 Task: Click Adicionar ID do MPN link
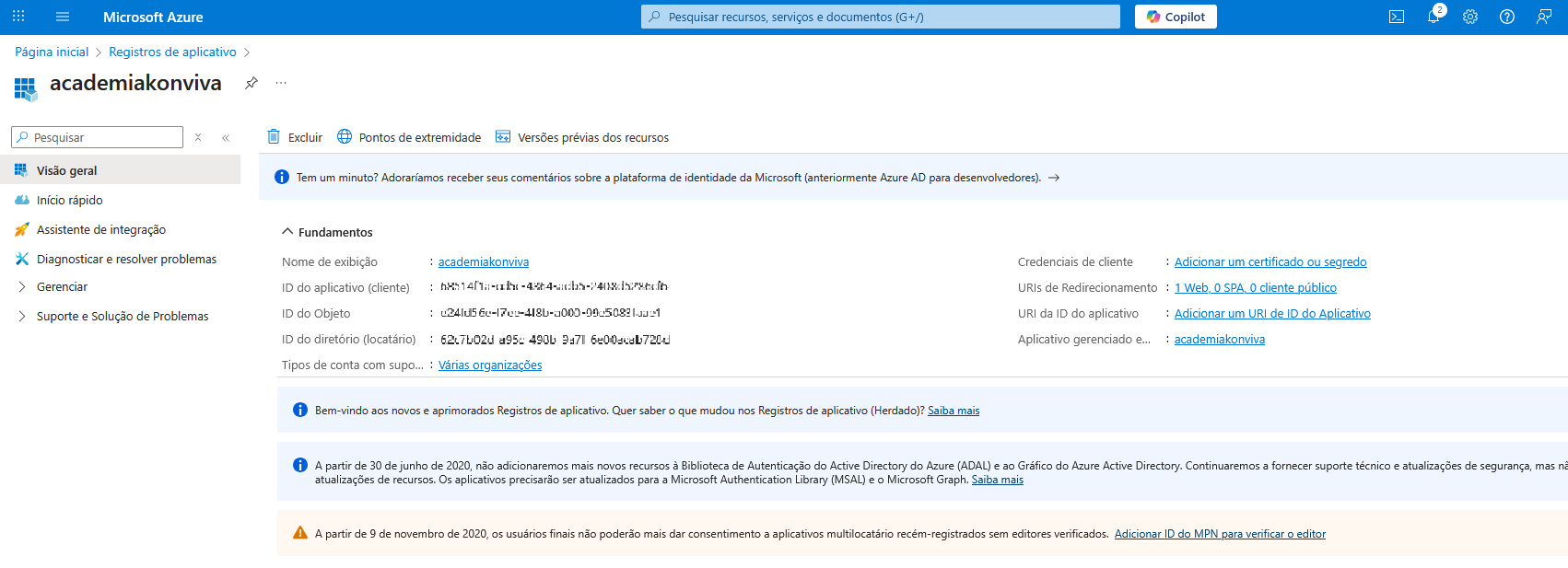coord(1220,534)
